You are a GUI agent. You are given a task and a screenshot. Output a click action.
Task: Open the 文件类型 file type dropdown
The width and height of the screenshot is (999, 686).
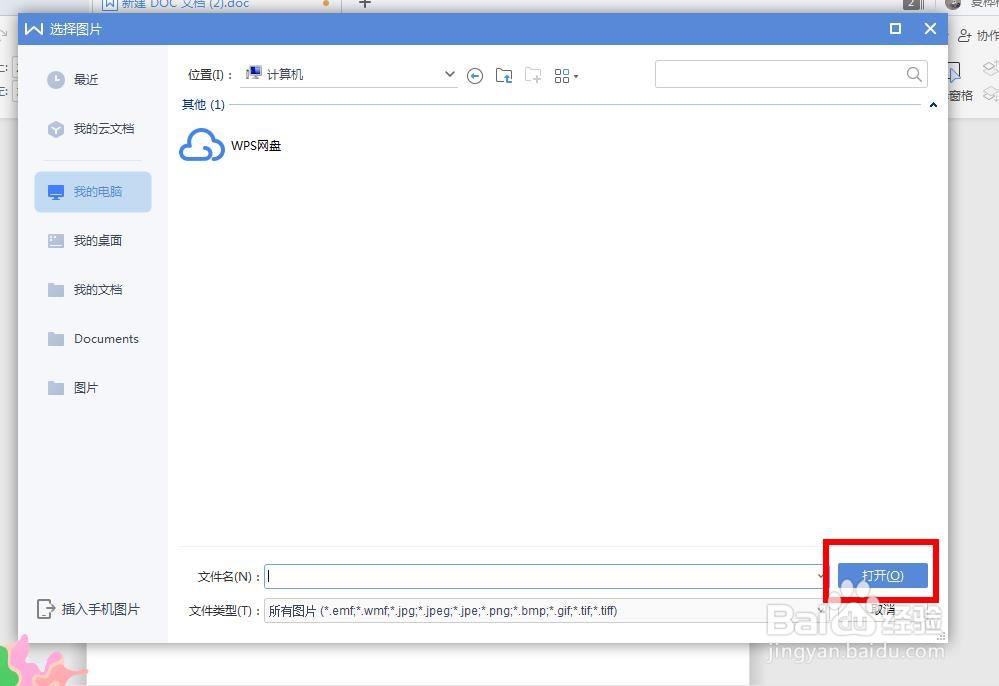tap(820, 610)
